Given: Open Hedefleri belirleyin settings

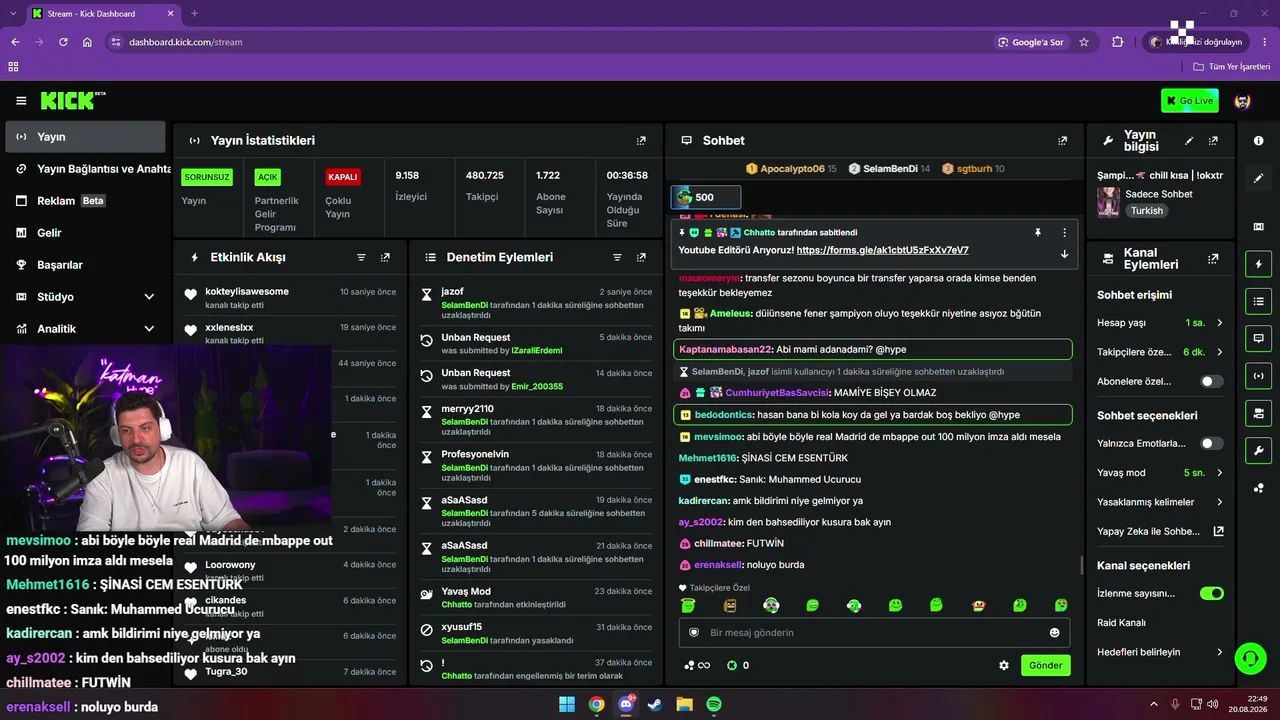Looking at the screenshot, I should [1160, 652].
